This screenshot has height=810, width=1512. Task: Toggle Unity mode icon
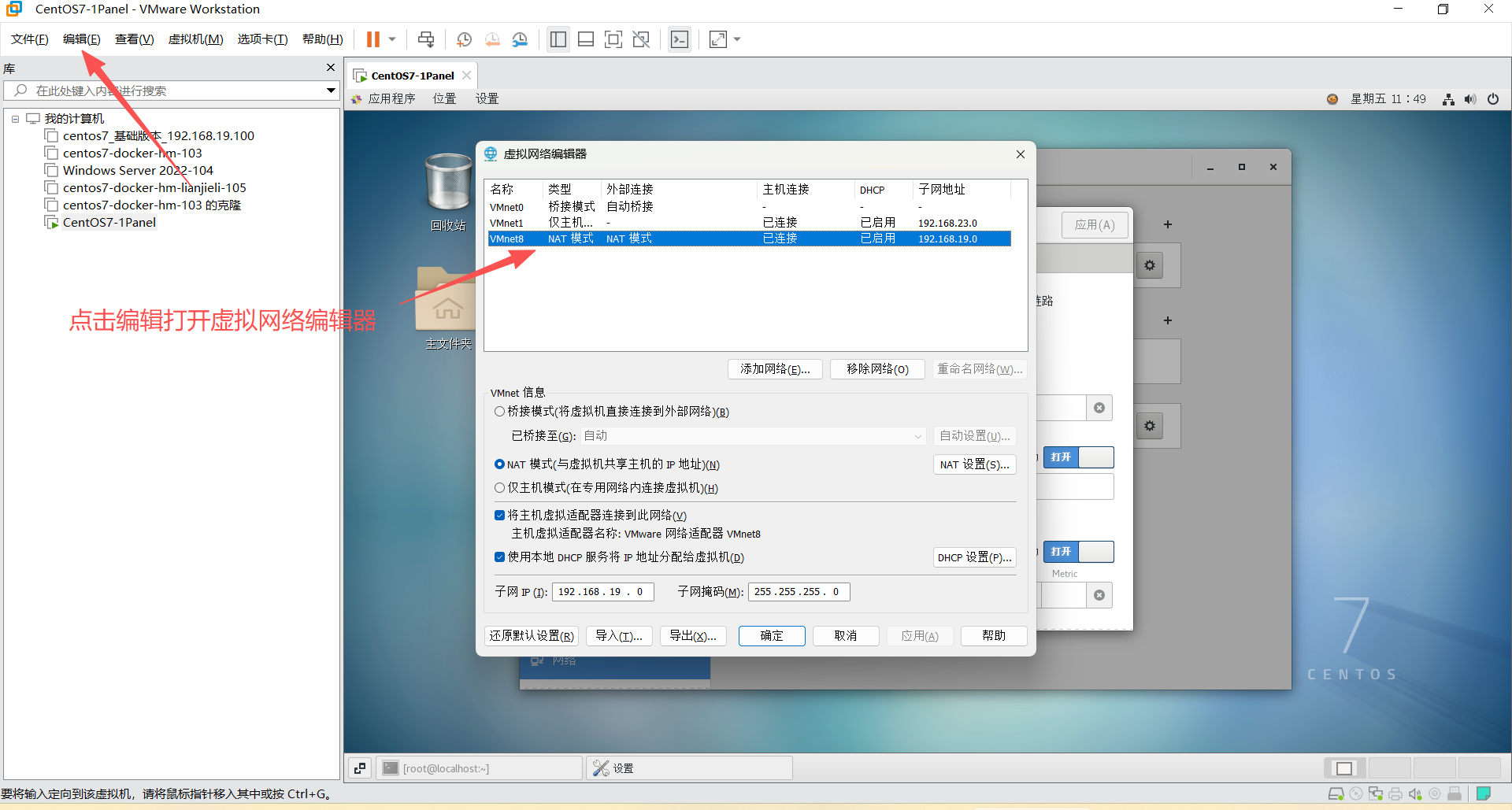(641, 39)
